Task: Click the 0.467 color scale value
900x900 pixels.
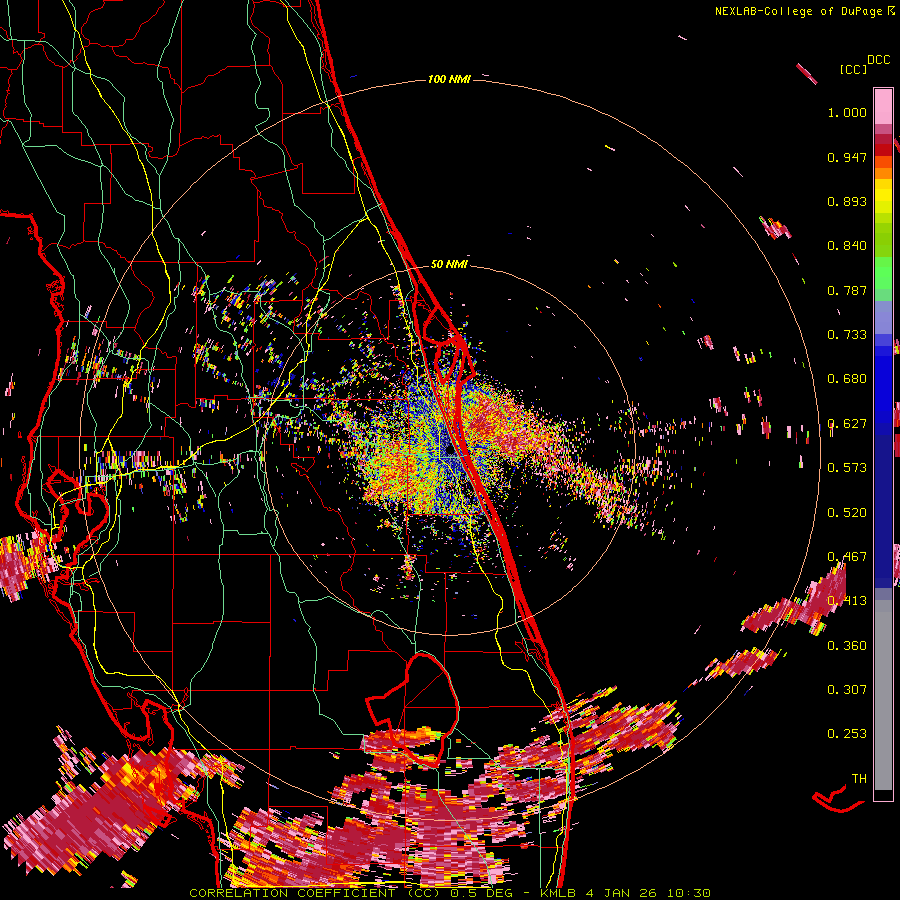Action: [x=847, y=557]
